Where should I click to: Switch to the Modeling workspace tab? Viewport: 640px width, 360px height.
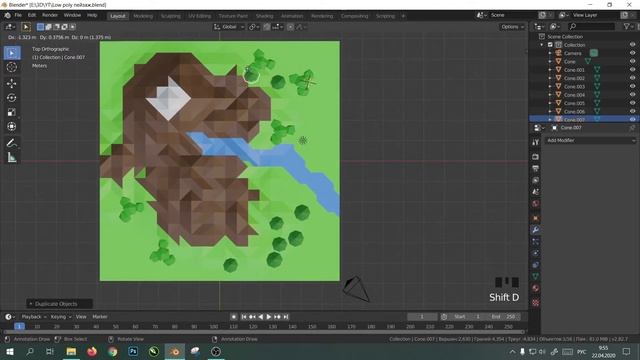click(x=143, y=16)
